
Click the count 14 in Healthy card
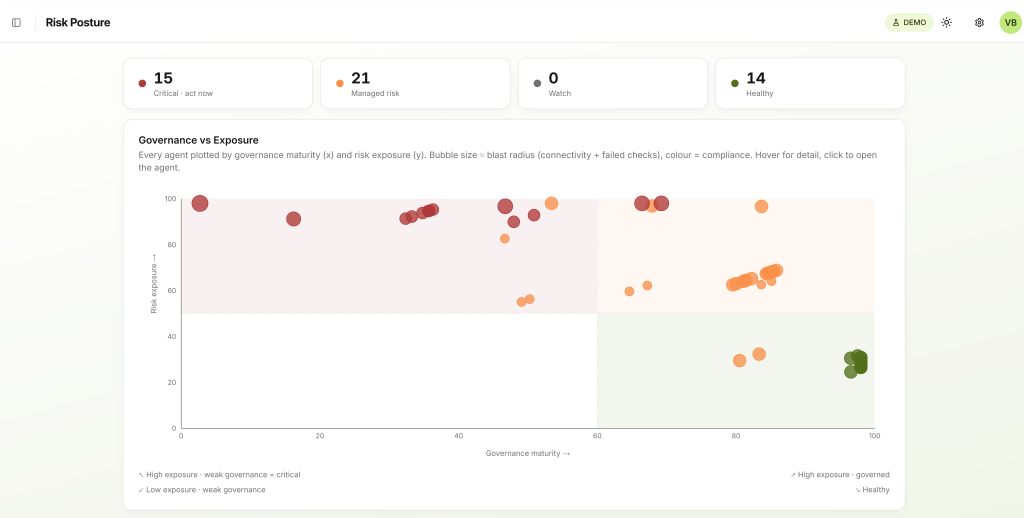point(756,78)
